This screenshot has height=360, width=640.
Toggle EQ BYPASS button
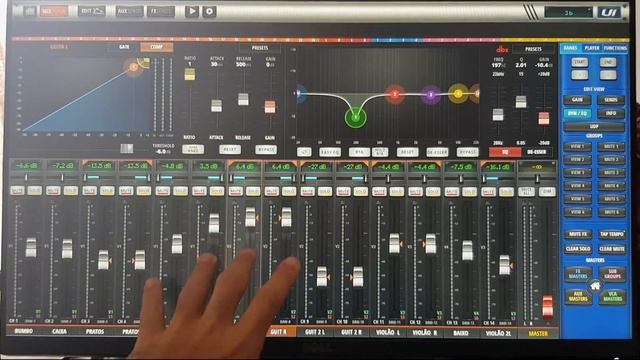[x=467, y=152]
